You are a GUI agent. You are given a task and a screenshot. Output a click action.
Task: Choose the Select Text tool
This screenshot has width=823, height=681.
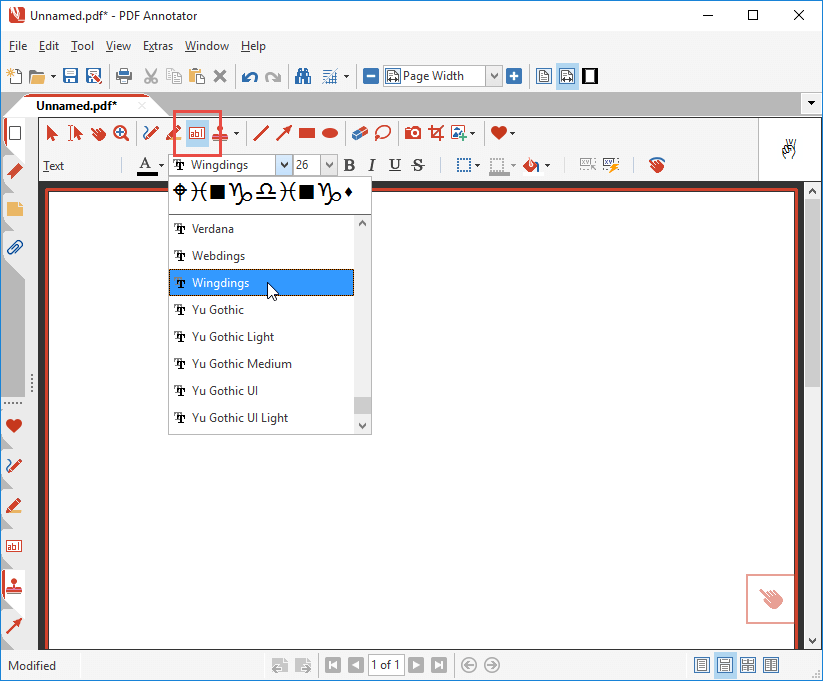point(75,133)
